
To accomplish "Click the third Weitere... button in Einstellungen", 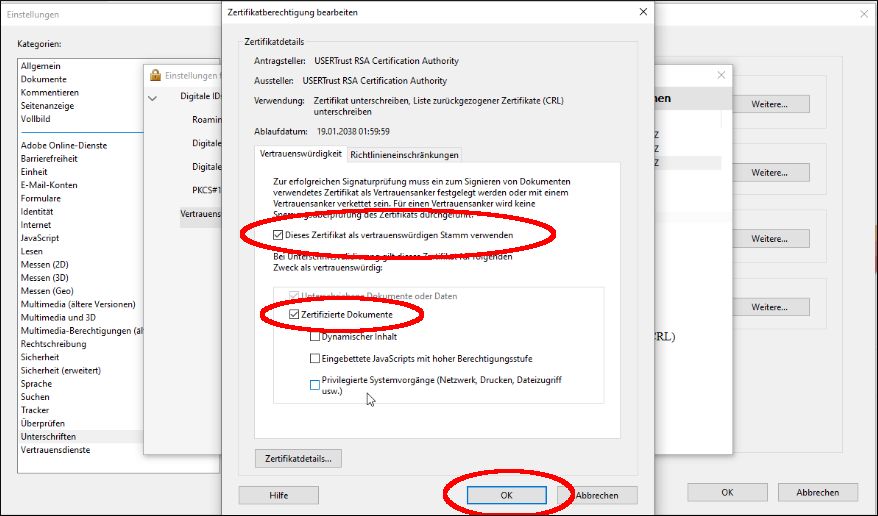I will [x=770, y=238].
